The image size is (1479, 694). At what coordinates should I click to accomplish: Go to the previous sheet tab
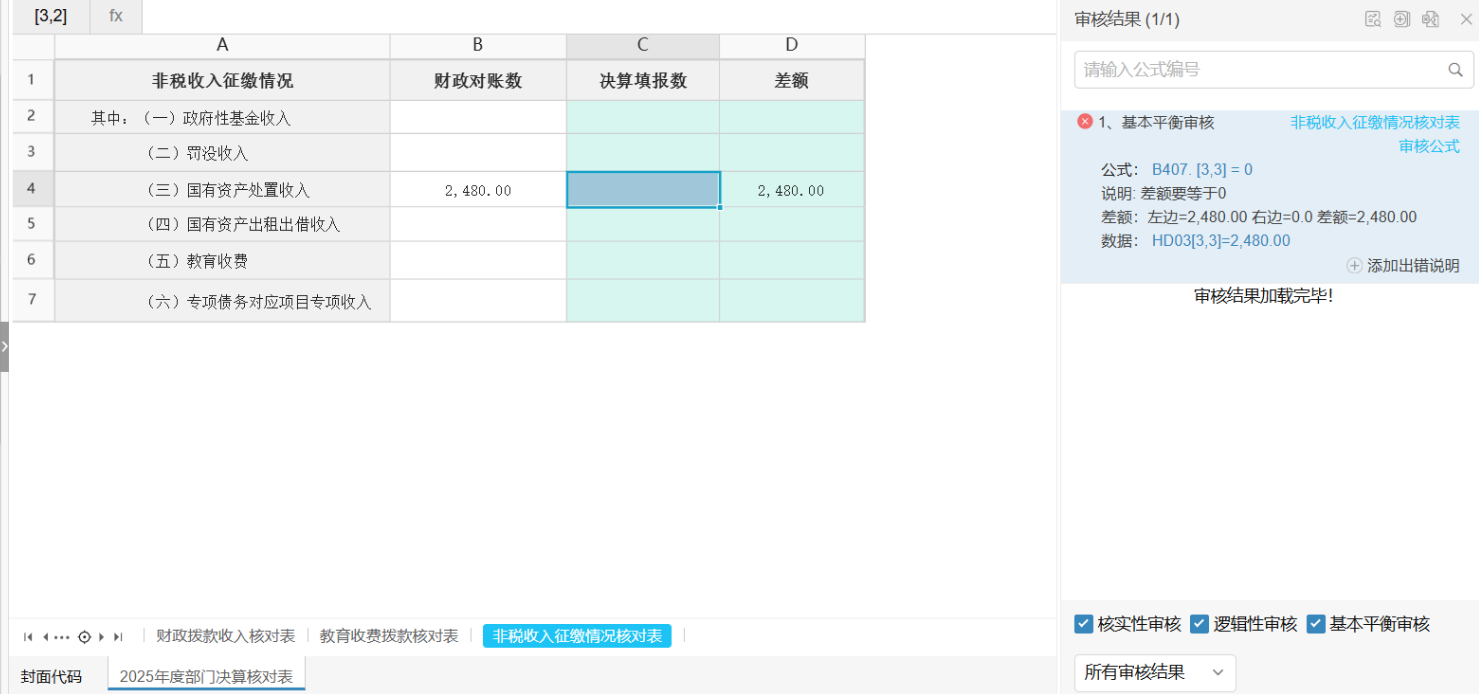(x=45, y=637)
